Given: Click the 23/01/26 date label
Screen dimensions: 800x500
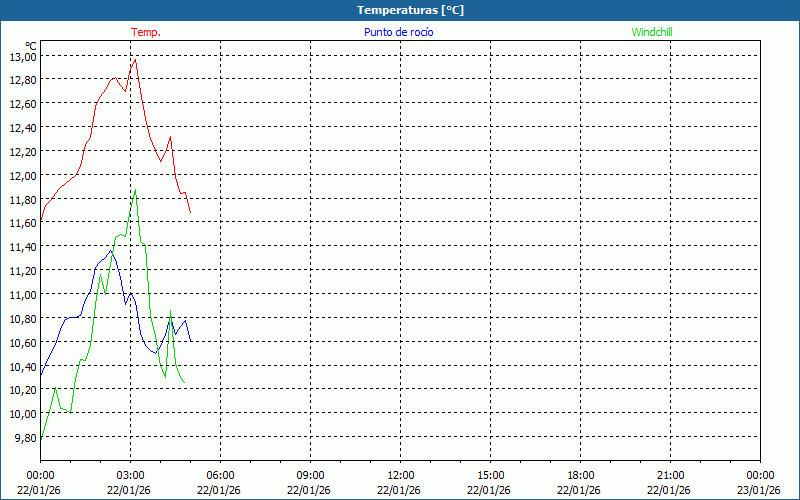Looking at the screenshot, I should [x=759, y=490].
